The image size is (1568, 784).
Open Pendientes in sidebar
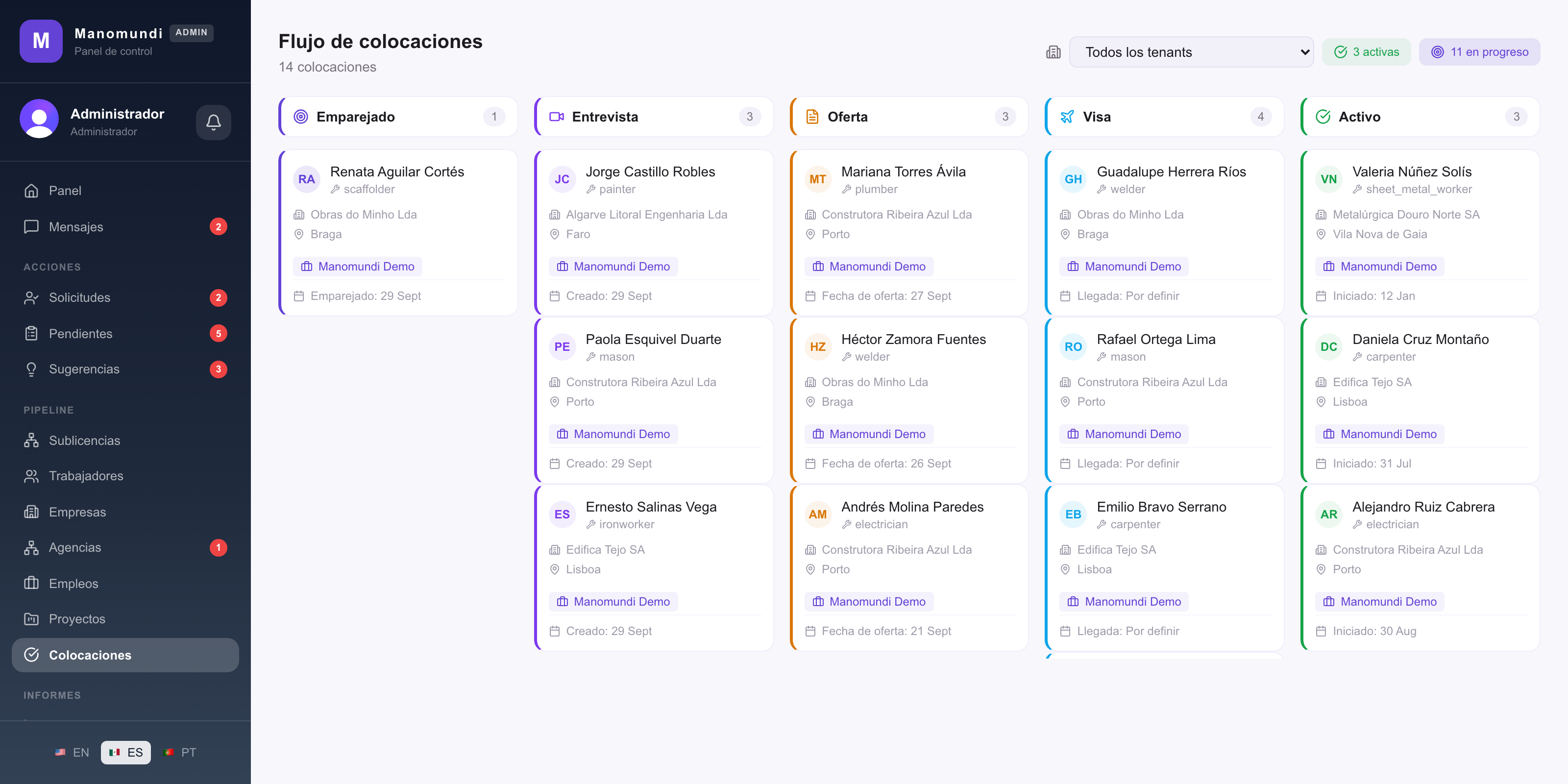(125, 334)
